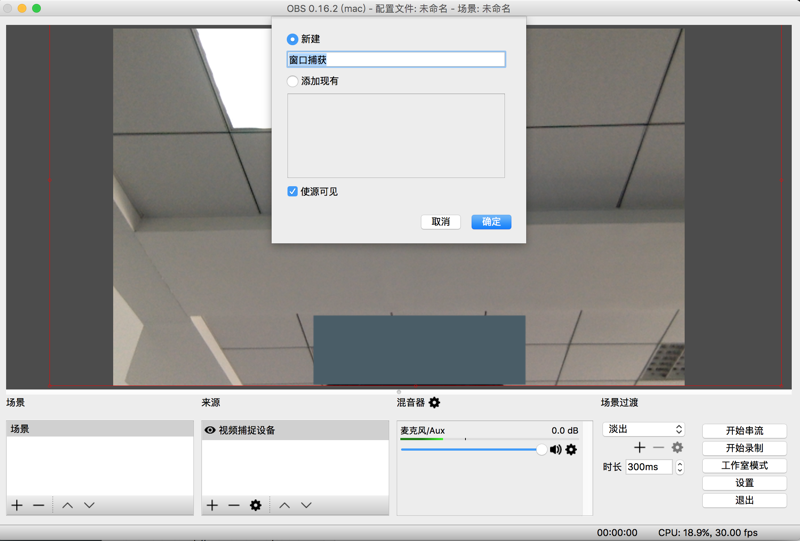Move scene down with arrow icon
This screenshot has width=800, height=541.
89,505
